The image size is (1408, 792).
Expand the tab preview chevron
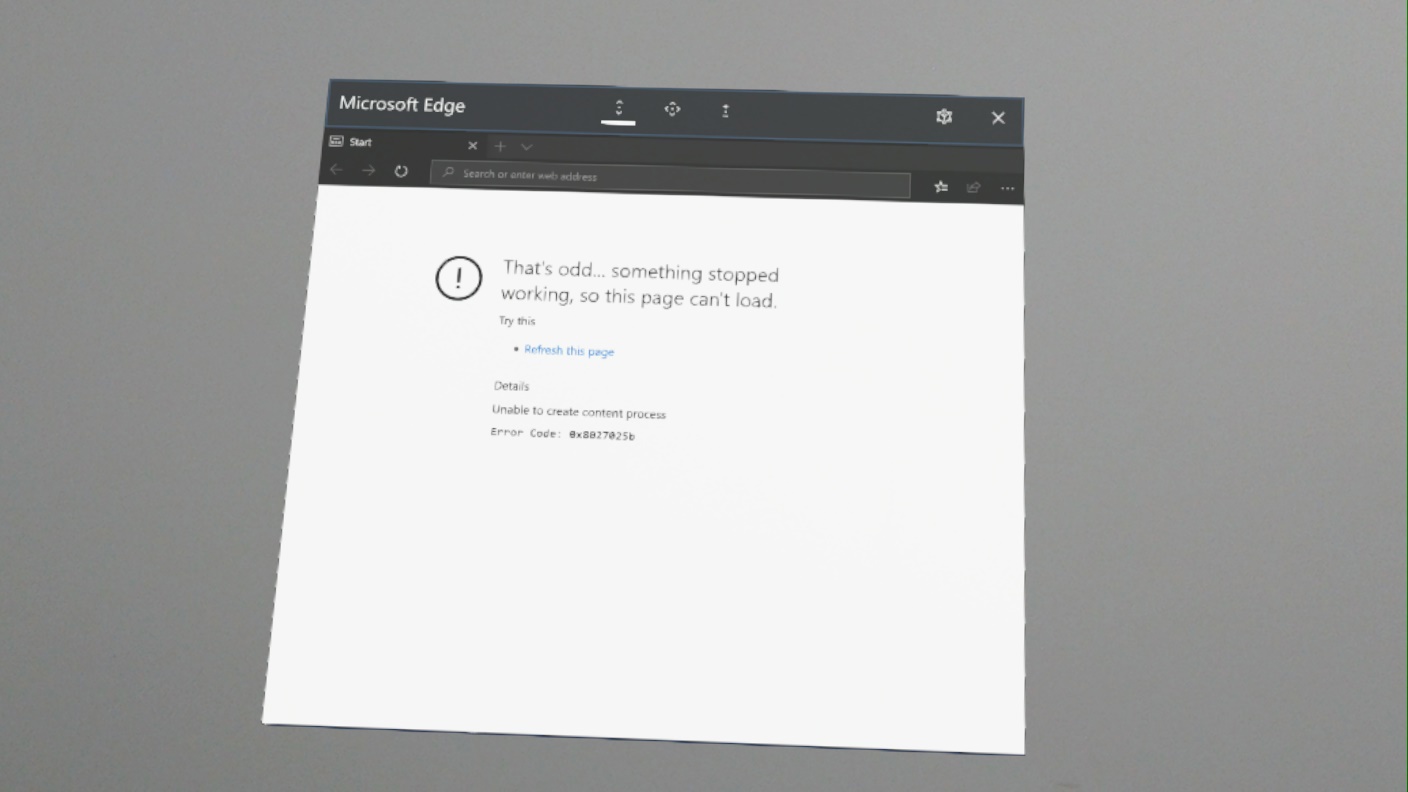pos(526,147)
